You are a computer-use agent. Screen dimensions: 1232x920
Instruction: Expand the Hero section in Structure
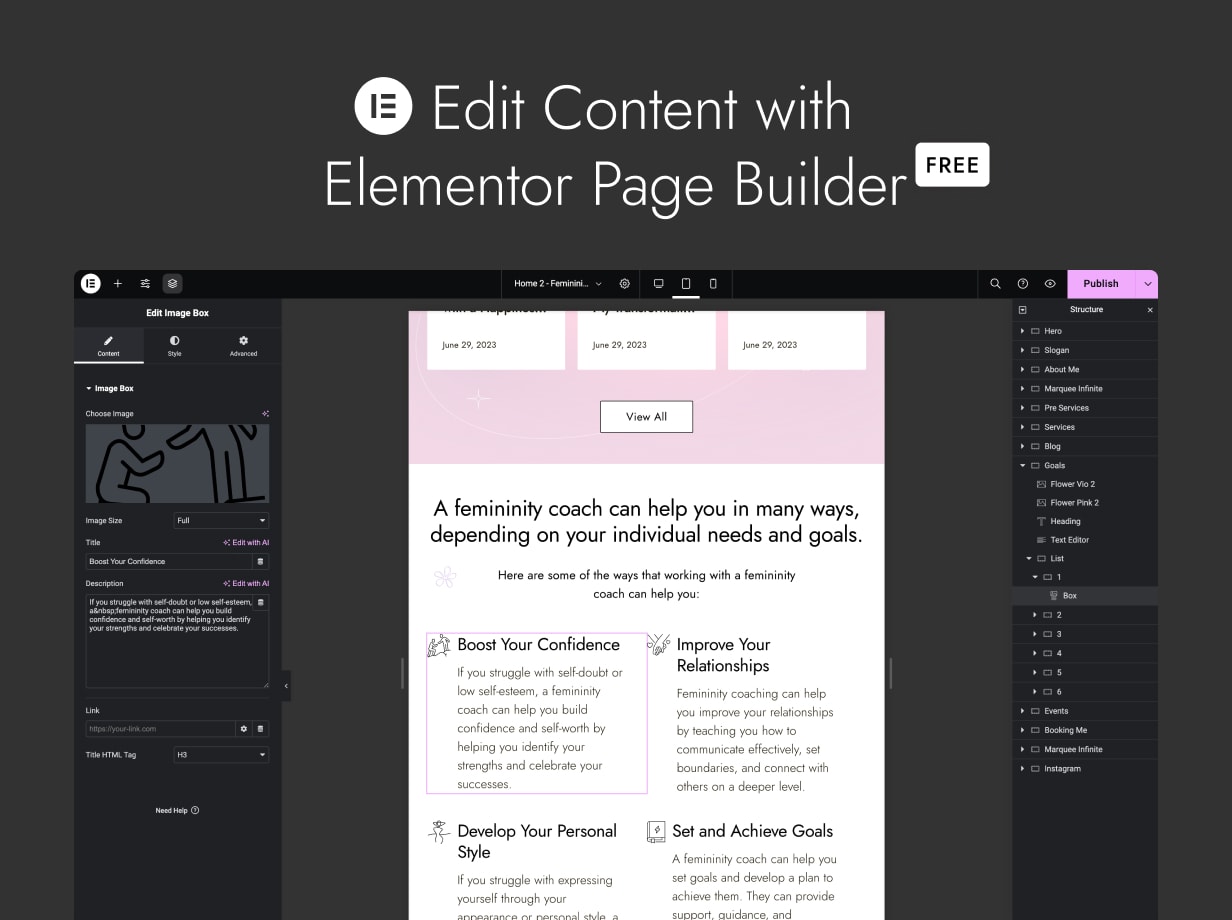pyautogui.click(x=1022, y=331)
